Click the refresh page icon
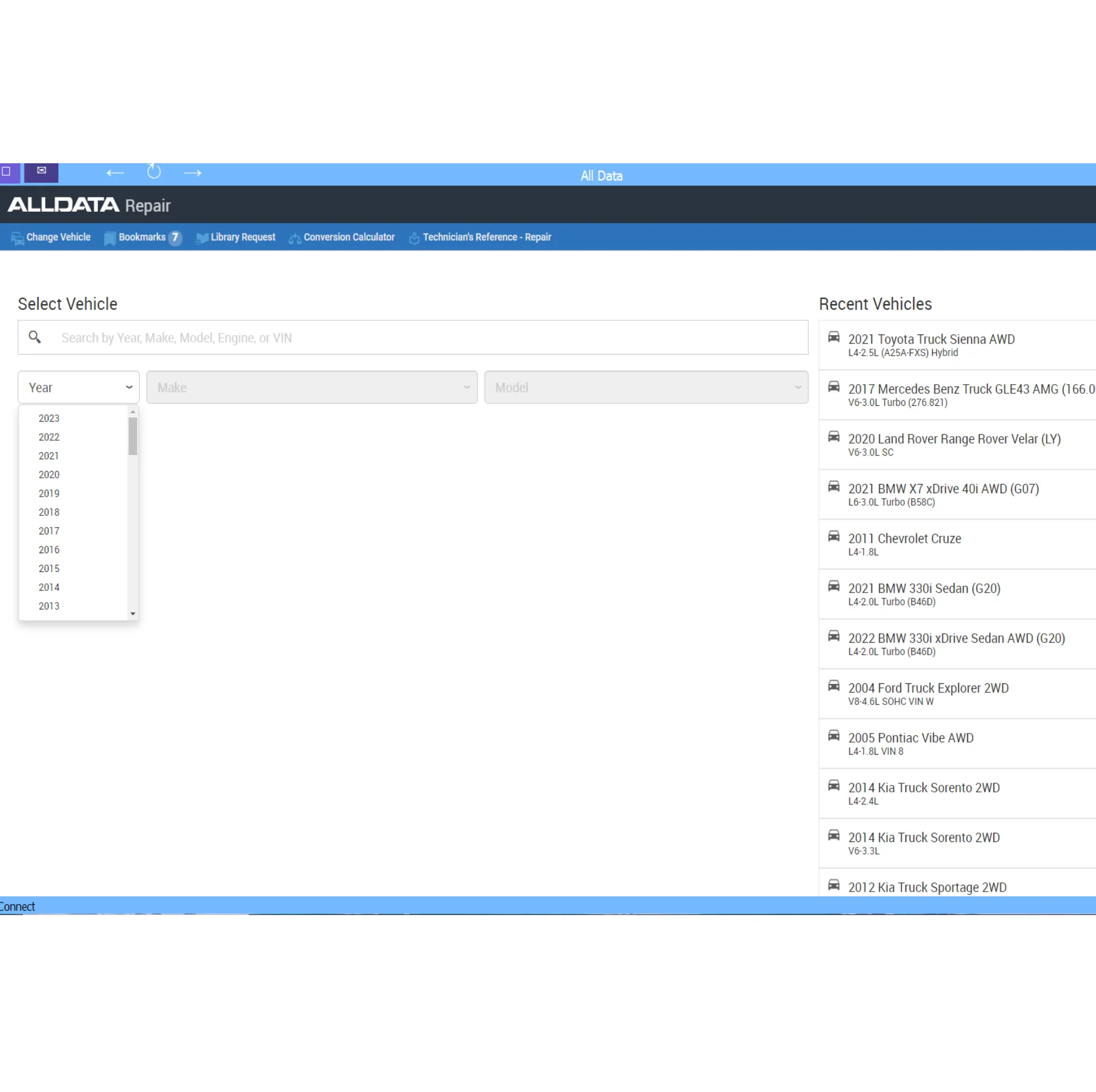The height and width of the screenshot is (1092, 1096). pyautogui.click(x=154, y=172)
